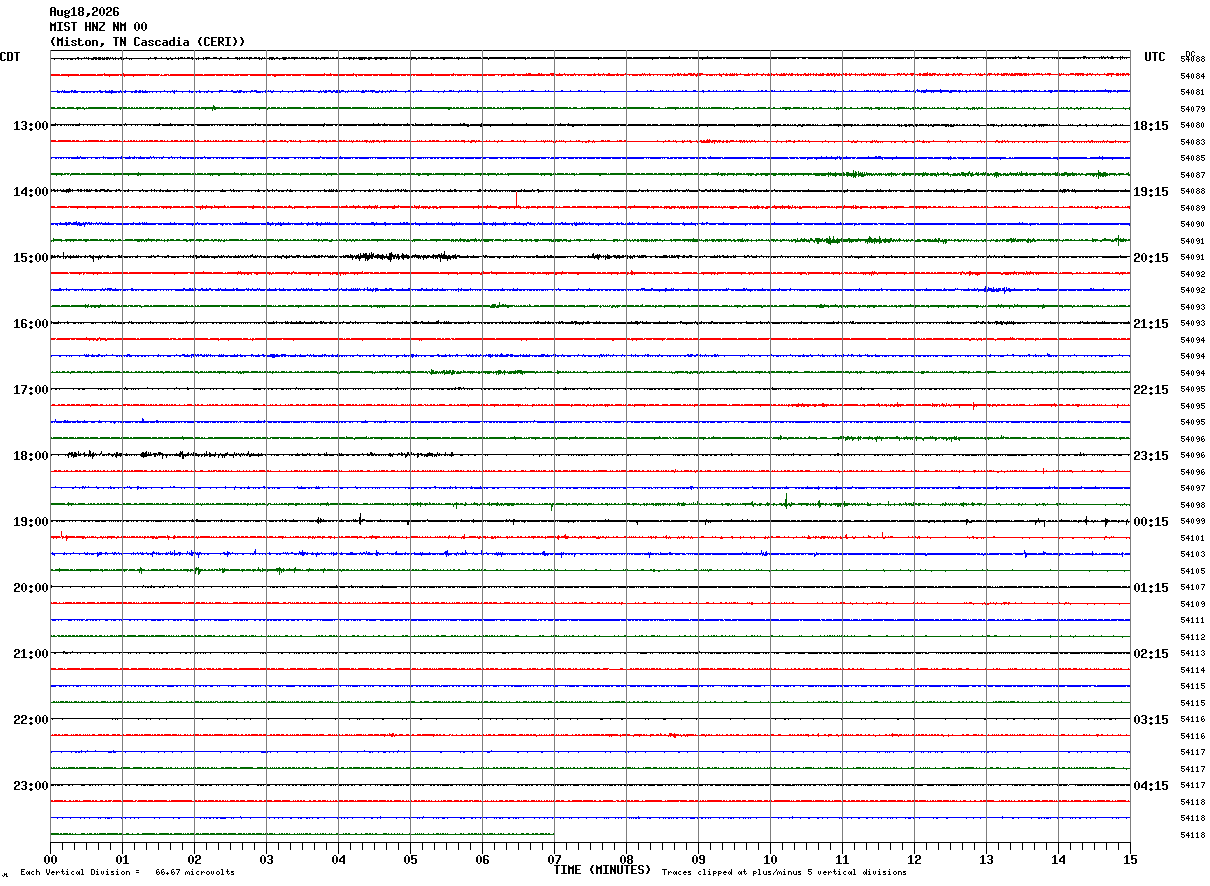Select the 00:15 UTC row label
This screenshot has height=886, width=1210.
tap(1150, 522)
